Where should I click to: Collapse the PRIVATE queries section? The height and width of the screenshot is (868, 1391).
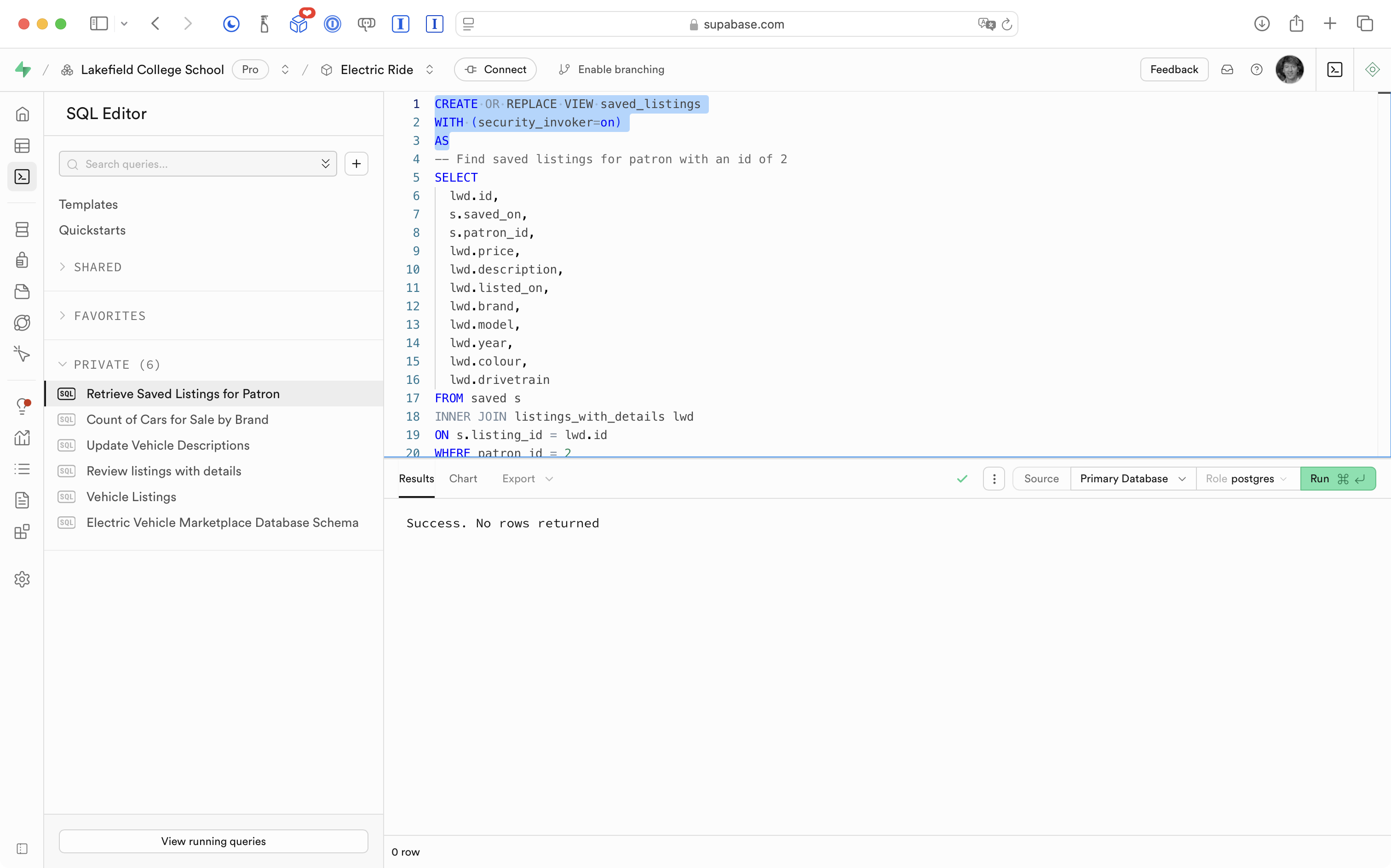pyautogui.click(x=109, y=365)
